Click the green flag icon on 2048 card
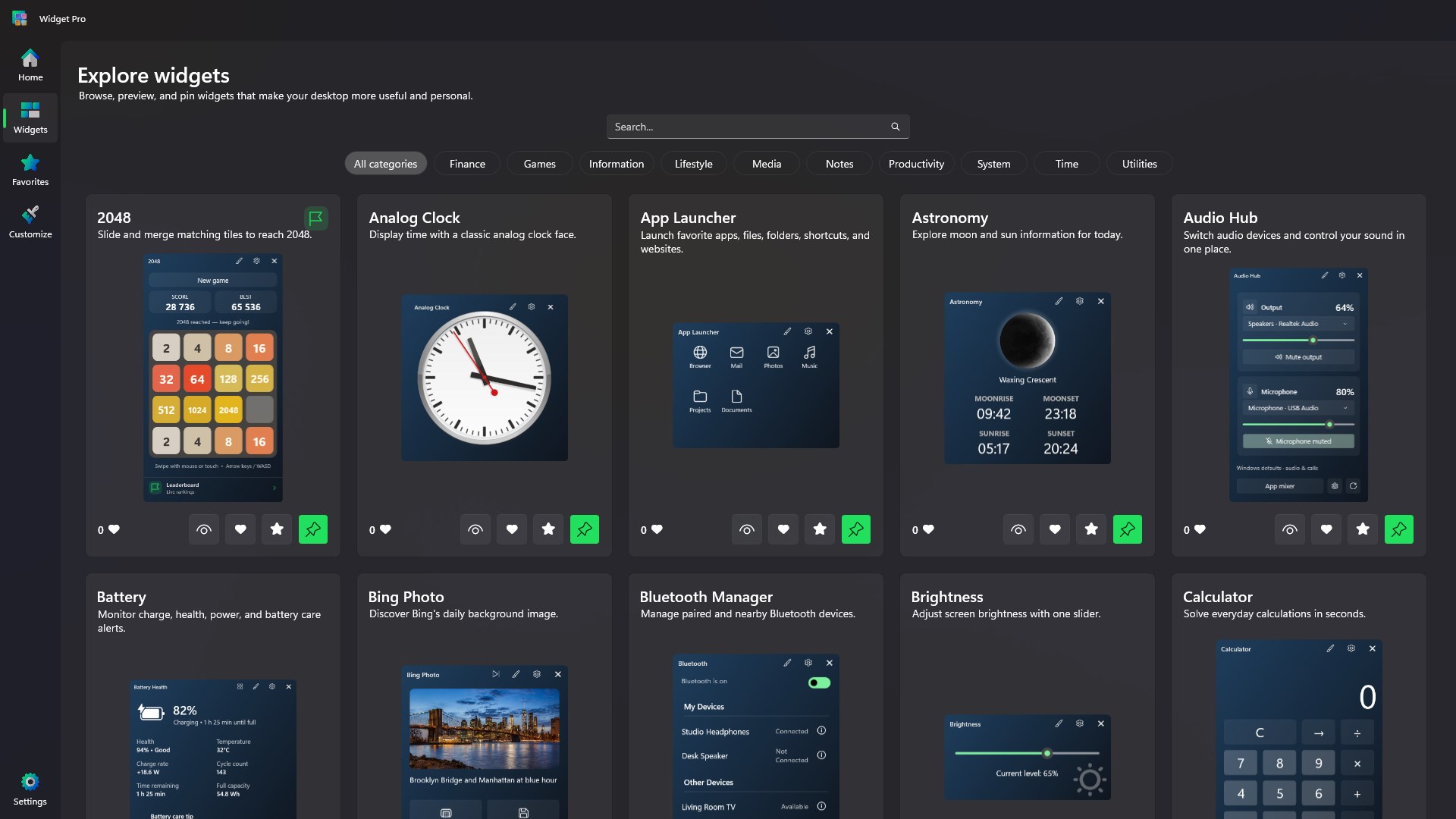 (x=315, y=218)
